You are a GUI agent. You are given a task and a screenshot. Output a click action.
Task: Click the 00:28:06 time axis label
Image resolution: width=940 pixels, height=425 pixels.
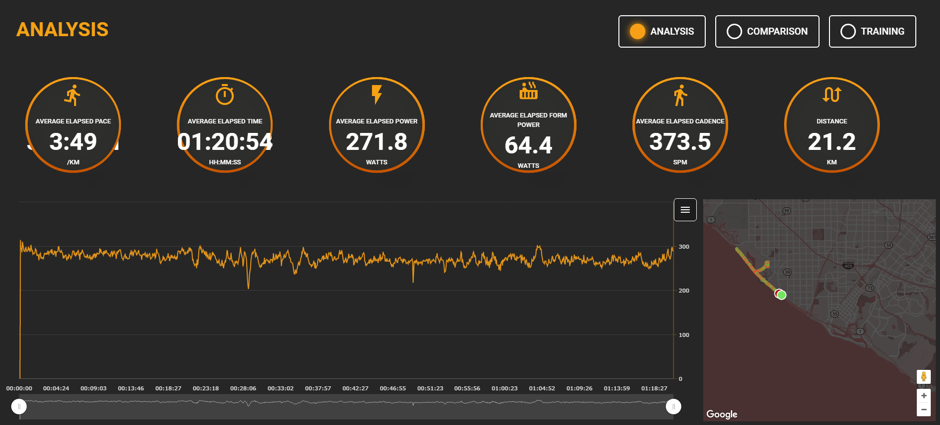(244, 388)
